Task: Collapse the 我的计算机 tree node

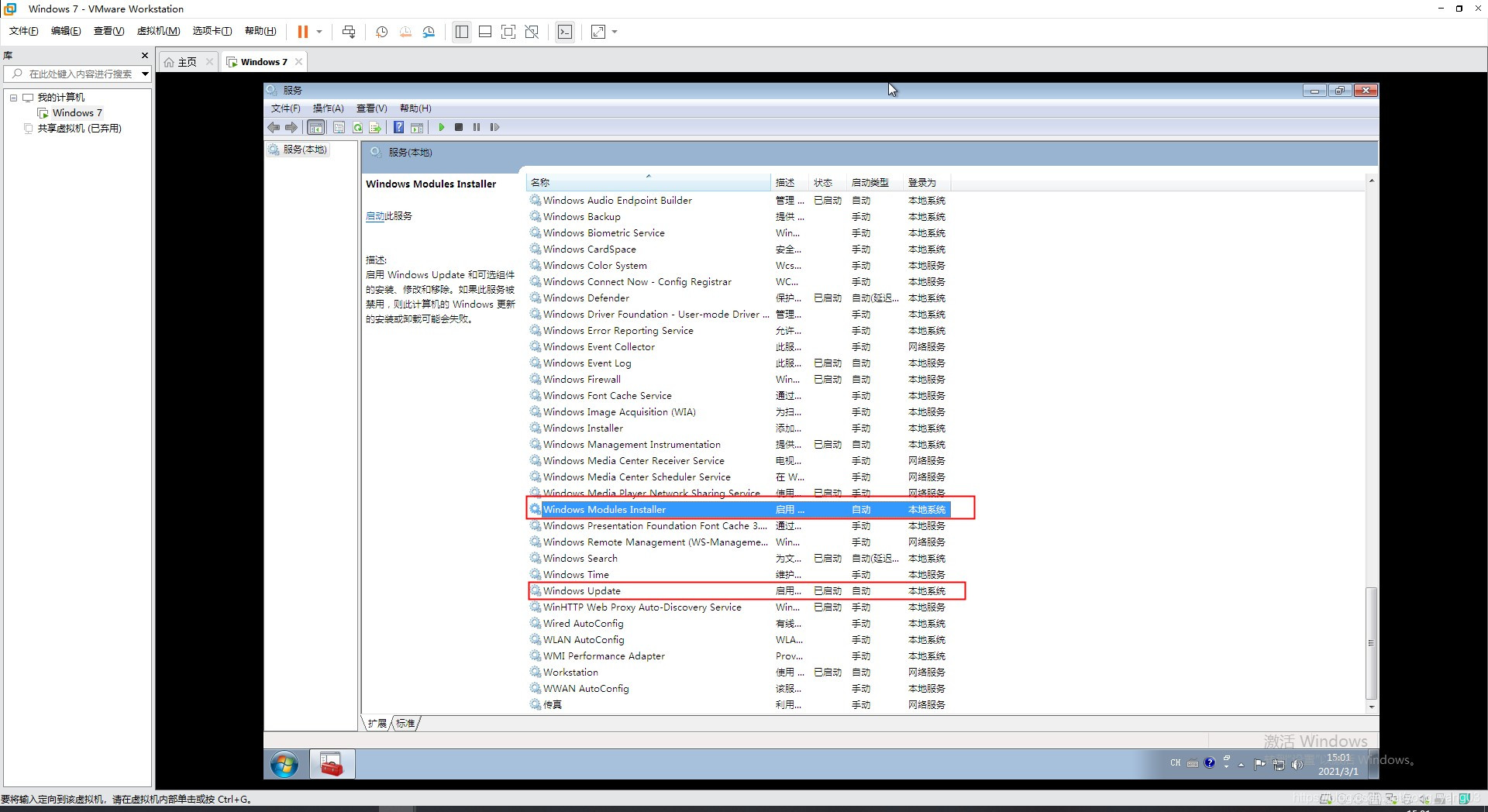Action: (x=13, y=98)
